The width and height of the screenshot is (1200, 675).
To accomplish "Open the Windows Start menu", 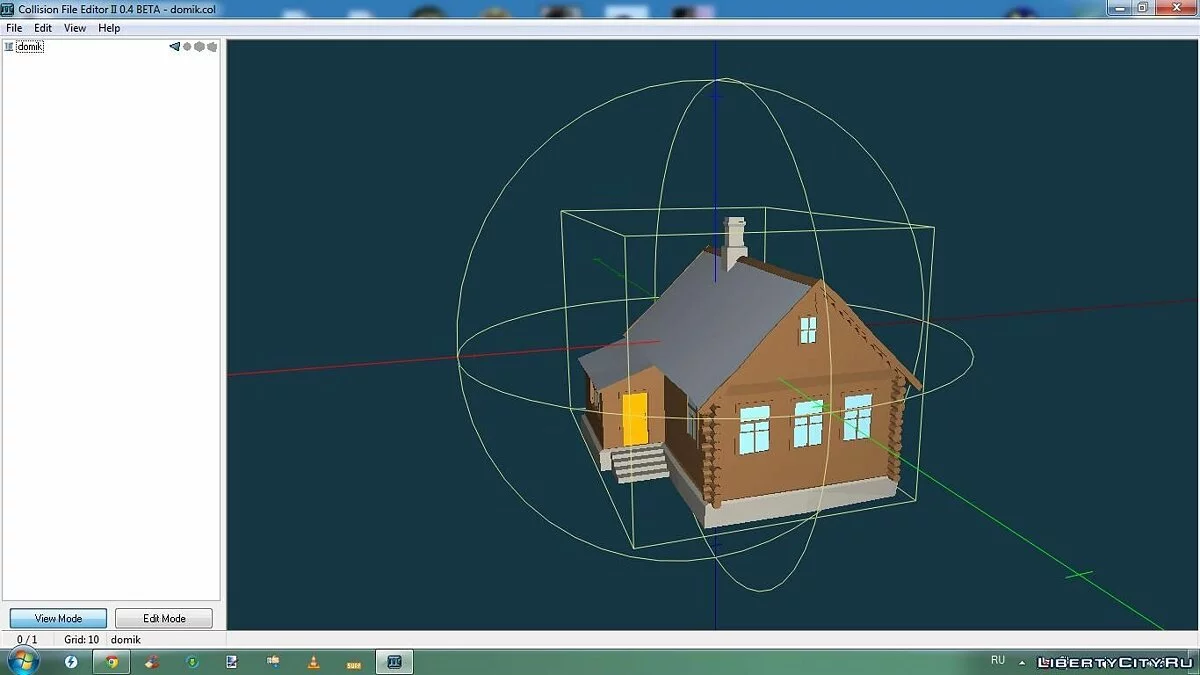I will (x=22, y=661).
